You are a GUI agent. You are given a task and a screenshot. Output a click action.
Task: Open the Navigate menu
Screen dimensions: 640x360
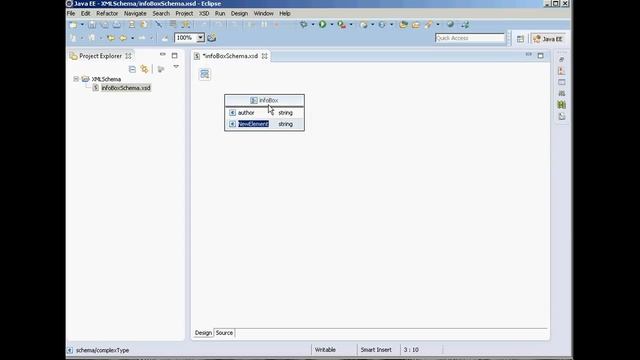135,13
